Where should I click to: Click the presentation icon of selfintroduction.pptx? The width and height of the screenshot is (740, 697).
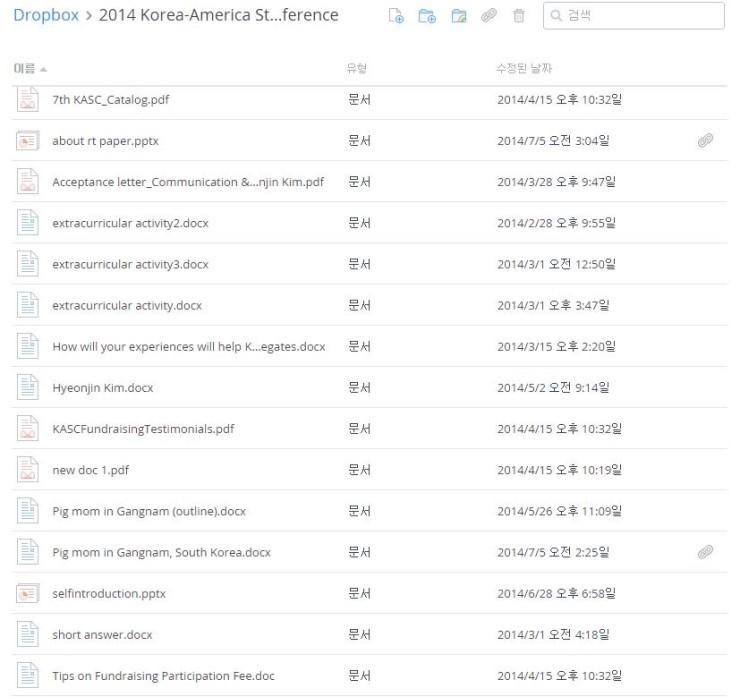click(x=27, y=593)
